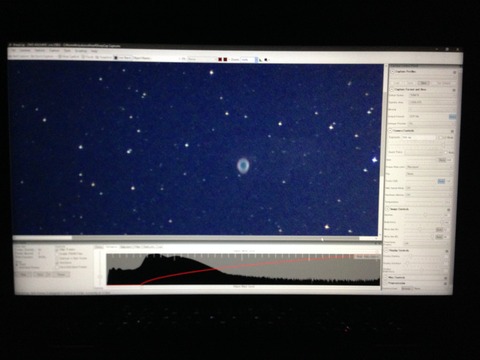Click the button at the histogram's top right
The width and height of the screenshot is (480, 360).
pos(367,256)
